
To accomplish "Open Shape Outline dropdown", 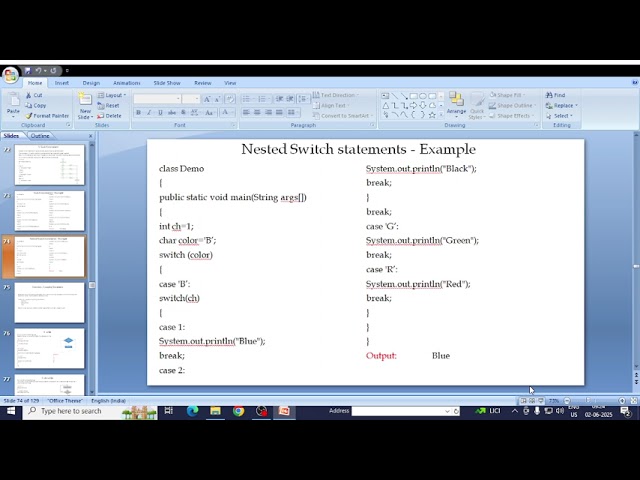I will coord(512,106).
